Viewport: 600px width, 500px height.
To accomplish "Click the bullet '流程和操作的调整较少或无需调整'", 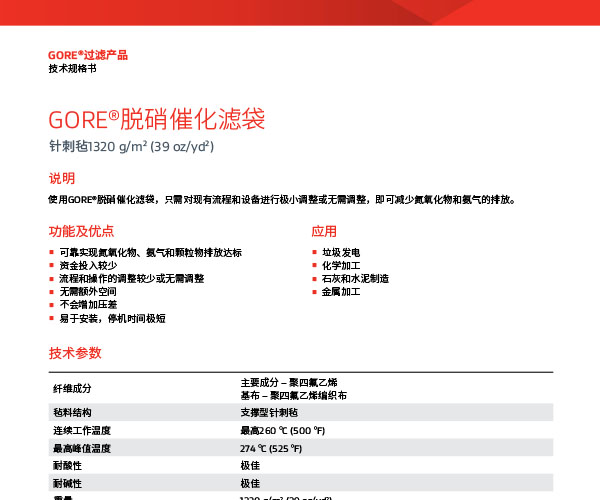I will pos(132,279).
